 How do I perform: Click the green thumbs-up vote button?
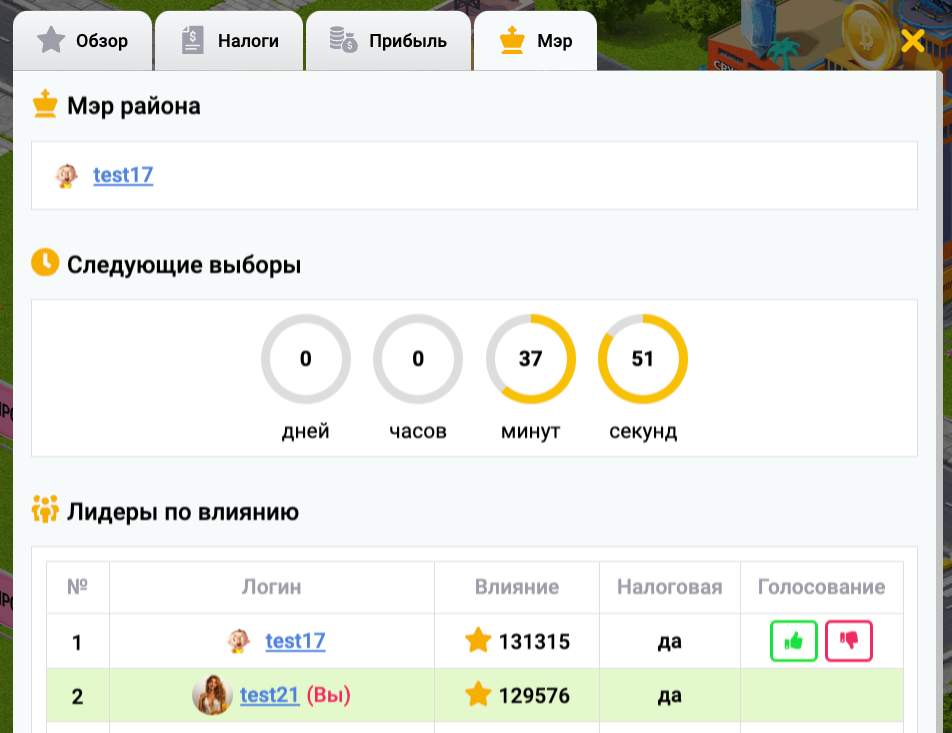(x=794, y=641)
